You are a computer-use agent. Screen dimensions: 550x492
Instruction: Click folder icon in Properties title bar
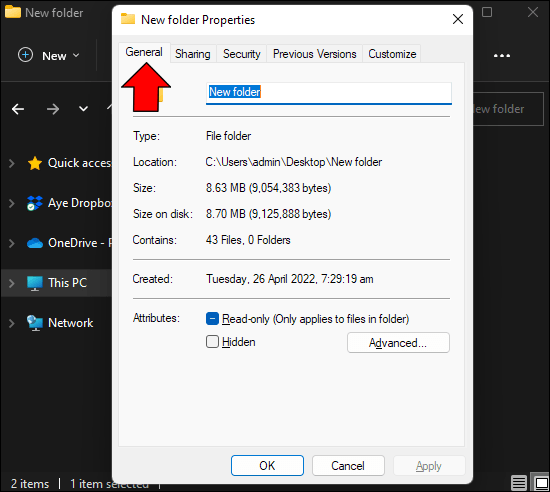[x=128, y=19]
